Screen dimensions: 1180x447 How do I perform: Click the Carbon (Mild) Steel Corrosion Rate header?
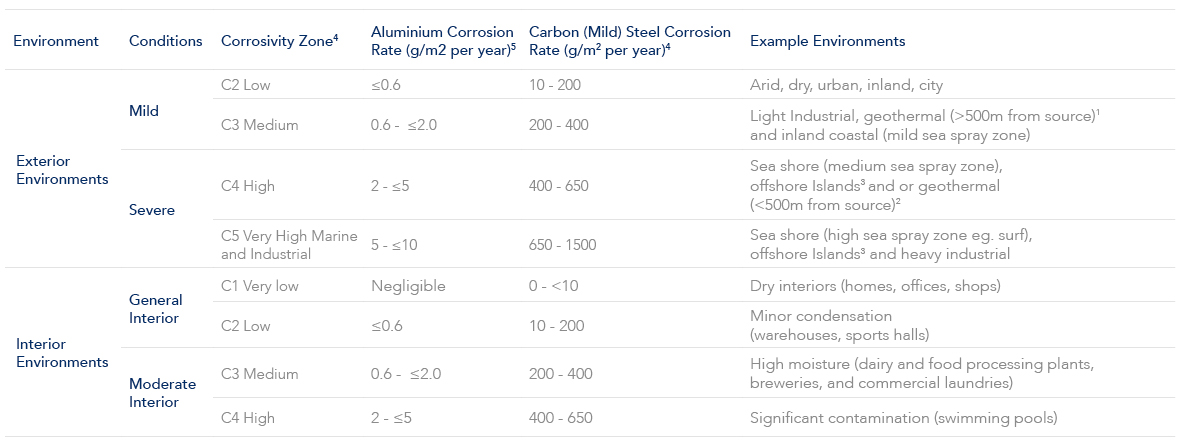(x=629, y=41)
